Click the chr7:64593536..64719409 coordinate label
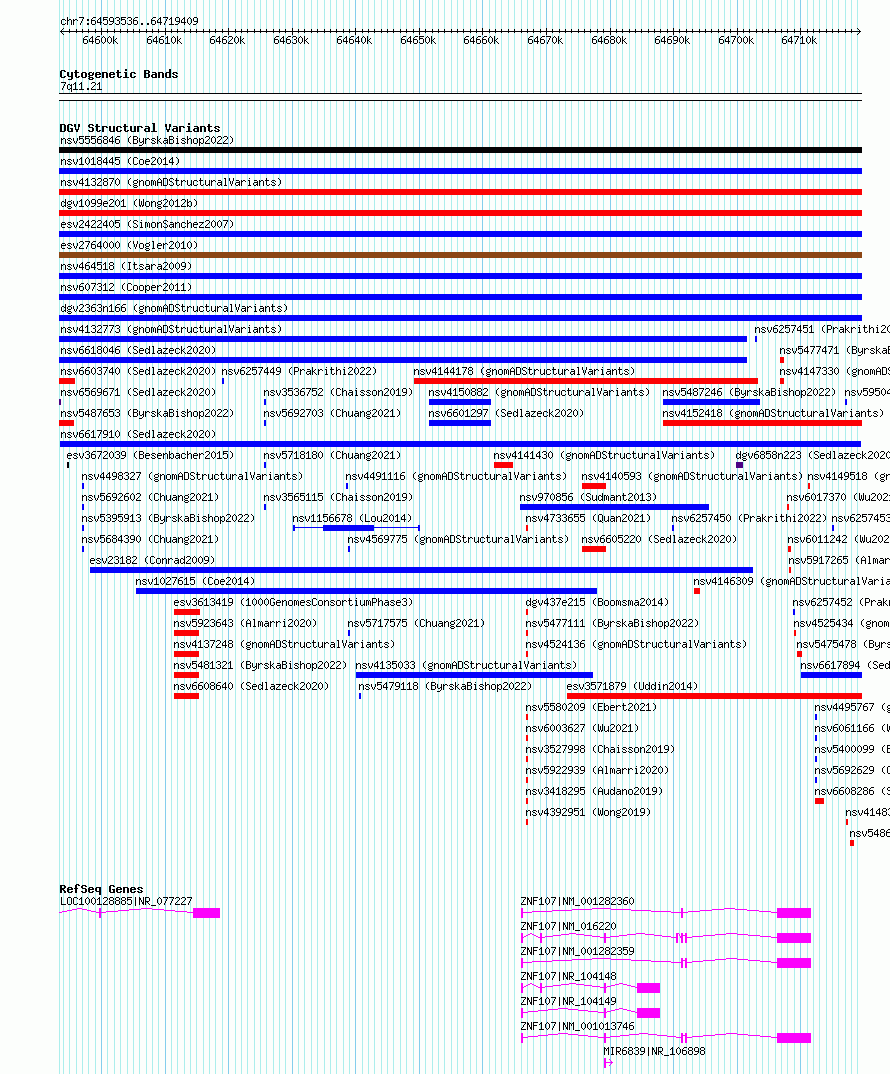 coord(129,21)
